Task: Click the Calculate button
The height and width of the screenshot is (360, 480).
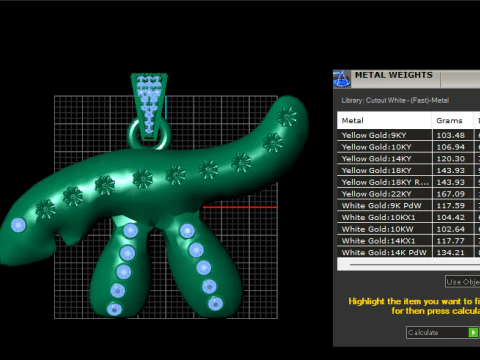Action: coord(443,332)
